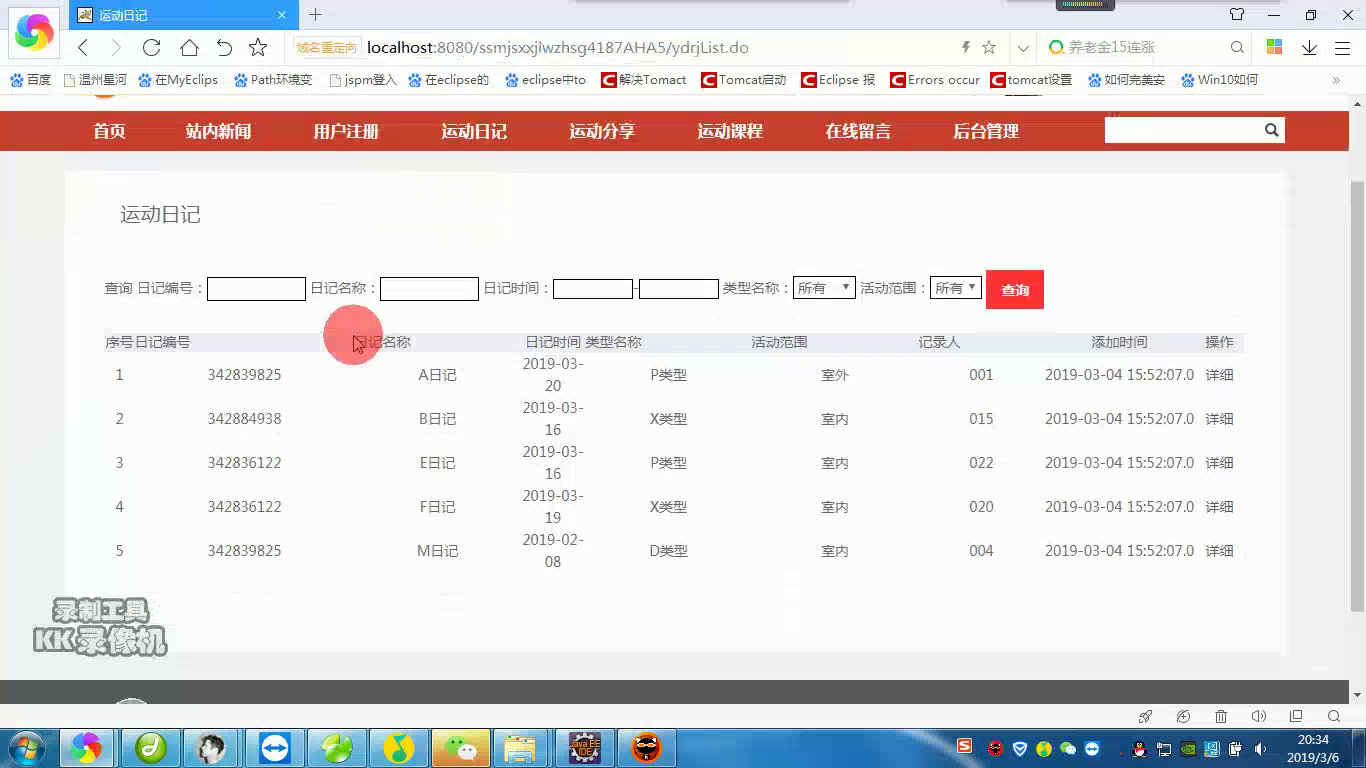Bookmark page with the star beside home
Image resolution: width=1366 pixels, height=768 pixels.
click(258, 48)
